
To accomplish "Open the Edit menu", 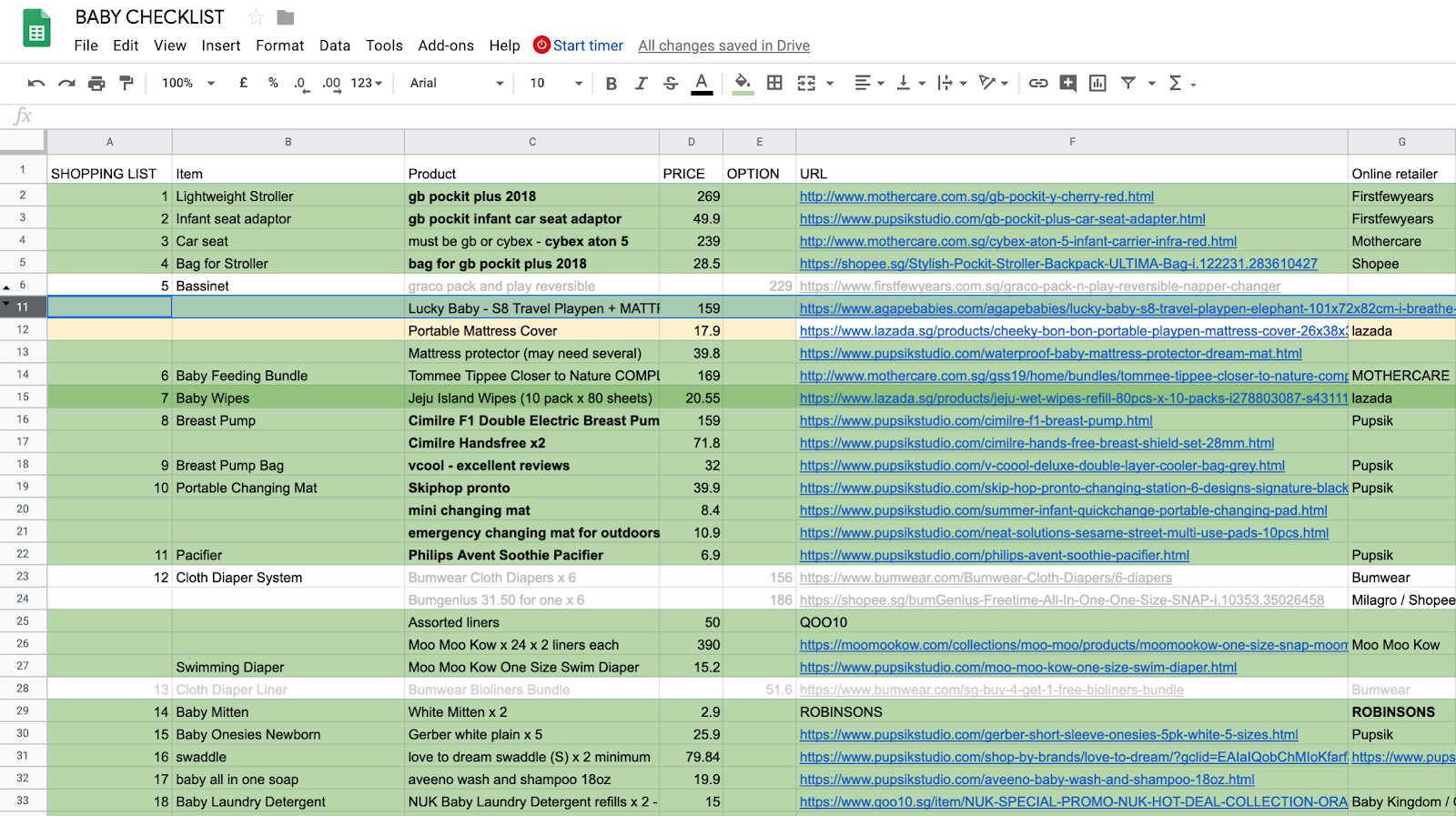I will pyautogui.click(x=126, y=45).
